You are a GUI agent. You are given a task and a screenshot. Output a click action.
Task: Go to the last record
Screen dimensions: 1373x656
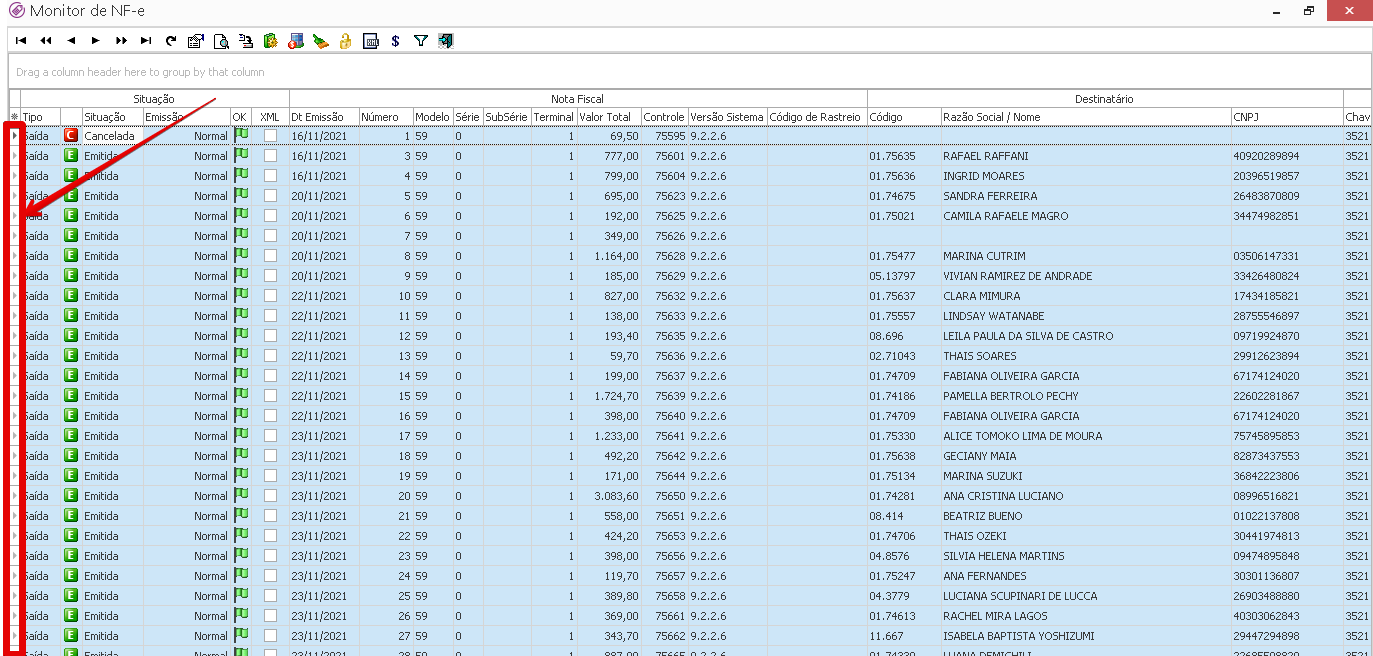tap(146, 41)
